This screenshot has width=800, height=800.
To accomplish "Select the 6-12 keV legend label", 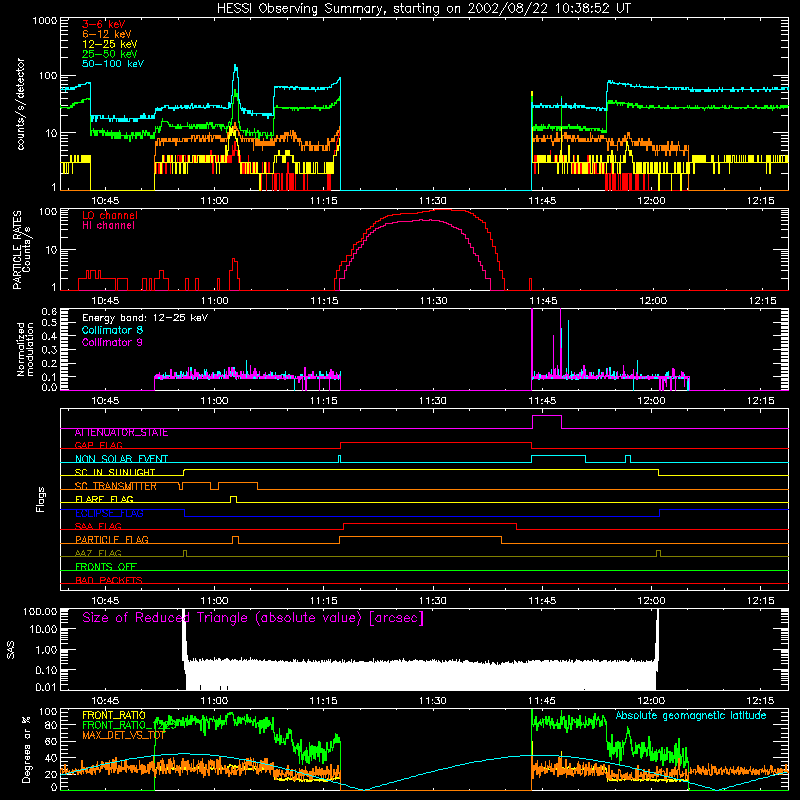I will tap(107, 34).
